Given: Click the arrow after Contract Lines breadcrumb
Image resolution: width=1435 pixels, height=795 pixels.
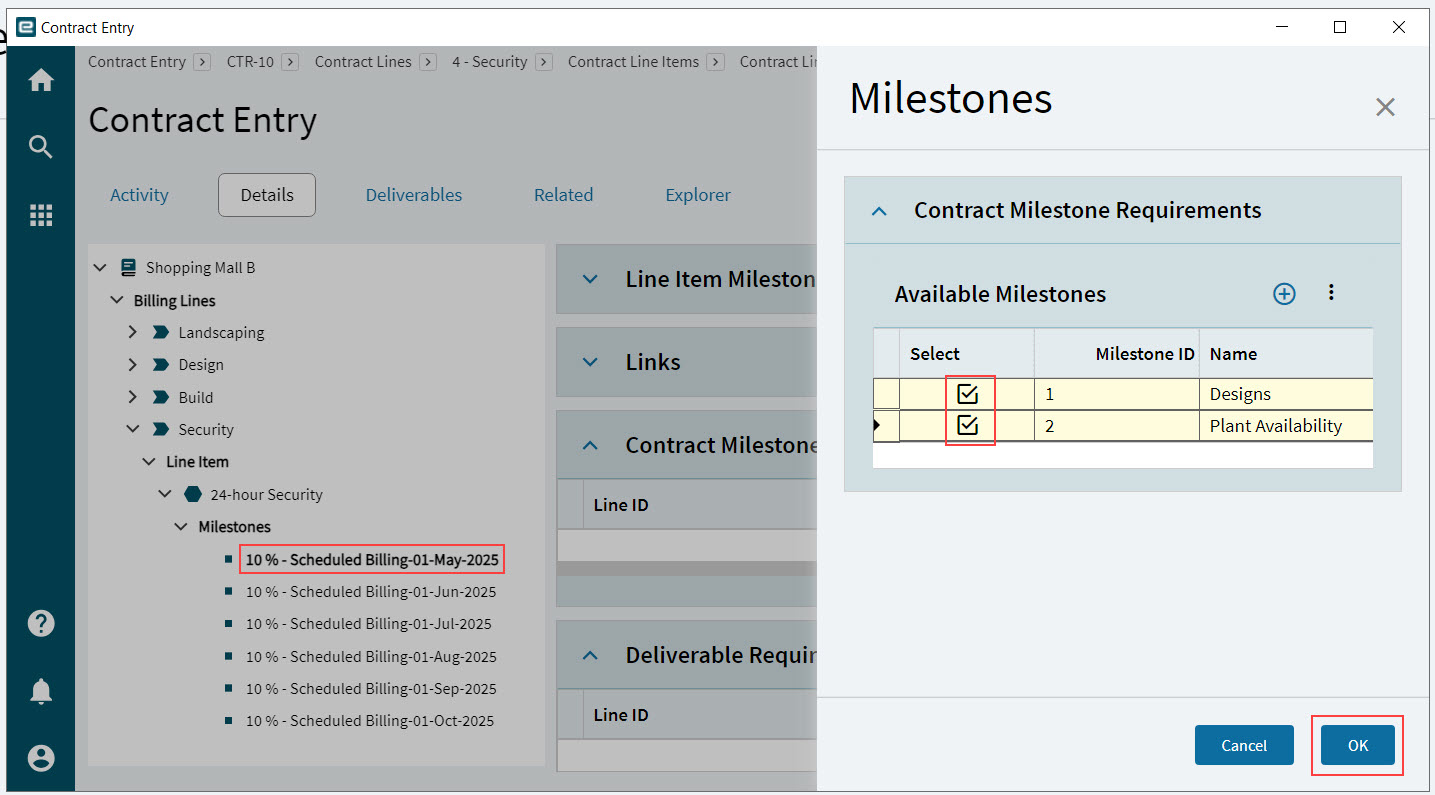Looking at the screenshot, I should pyautogui.click(x=428, y=62).
